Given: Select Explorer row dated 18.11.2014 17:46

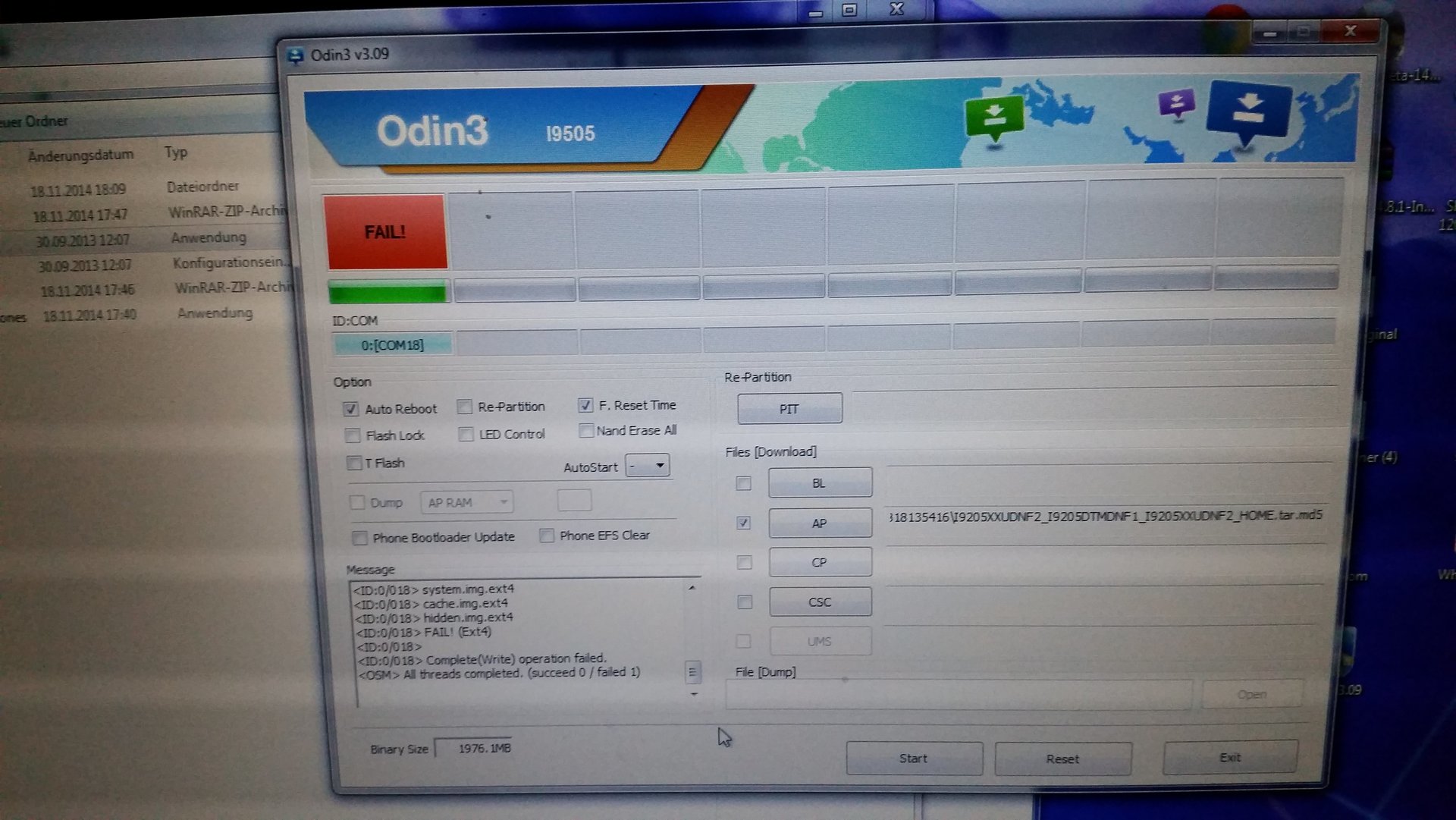Looking at the screenshot, I should click(x=144, y=289).
